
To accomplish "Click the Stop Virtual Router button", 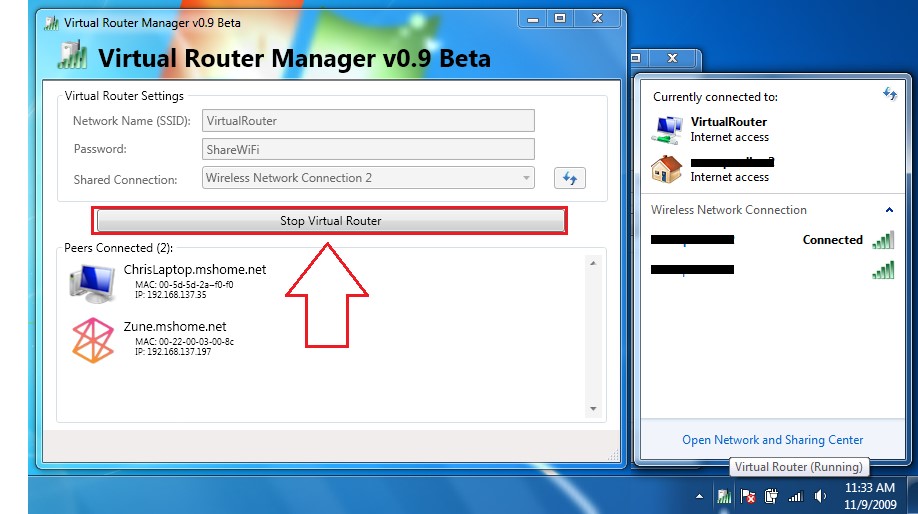I will pyautogui.click(x=330, y=221).
